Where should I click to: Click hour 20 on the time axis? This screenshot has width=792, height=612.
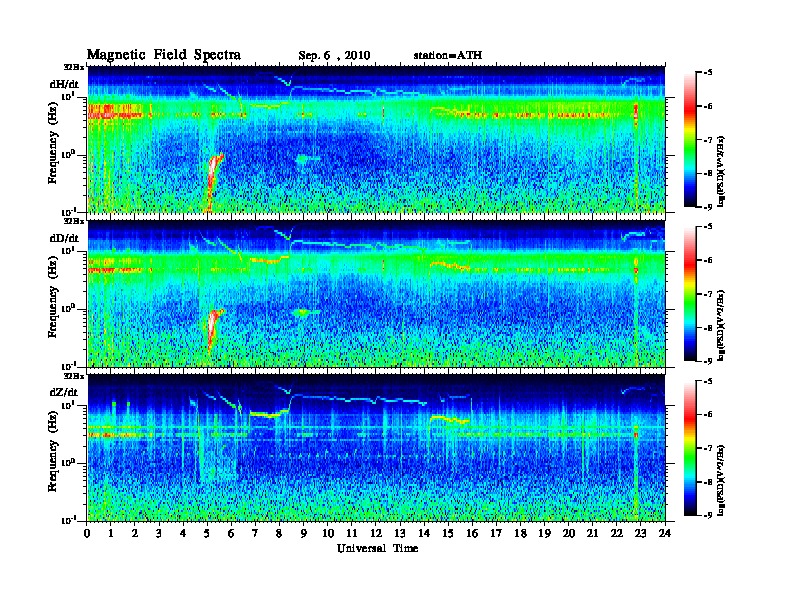569,533
